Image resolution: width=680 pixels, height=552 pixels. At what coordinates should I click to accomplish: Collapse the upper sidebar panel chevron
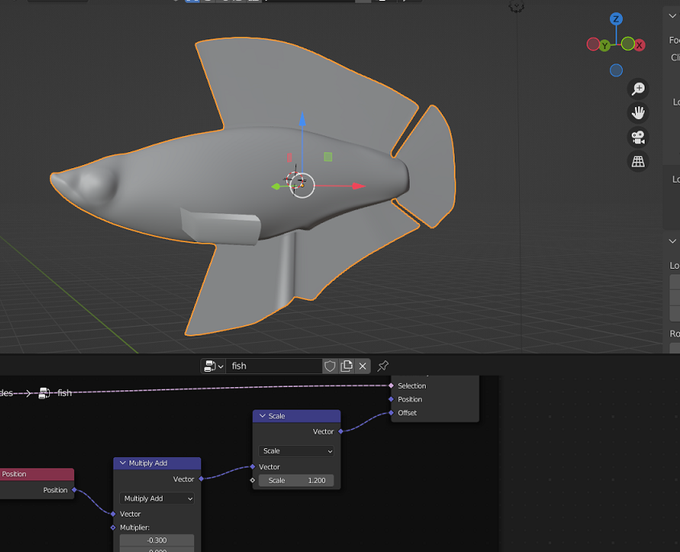[x=672, y=16]
